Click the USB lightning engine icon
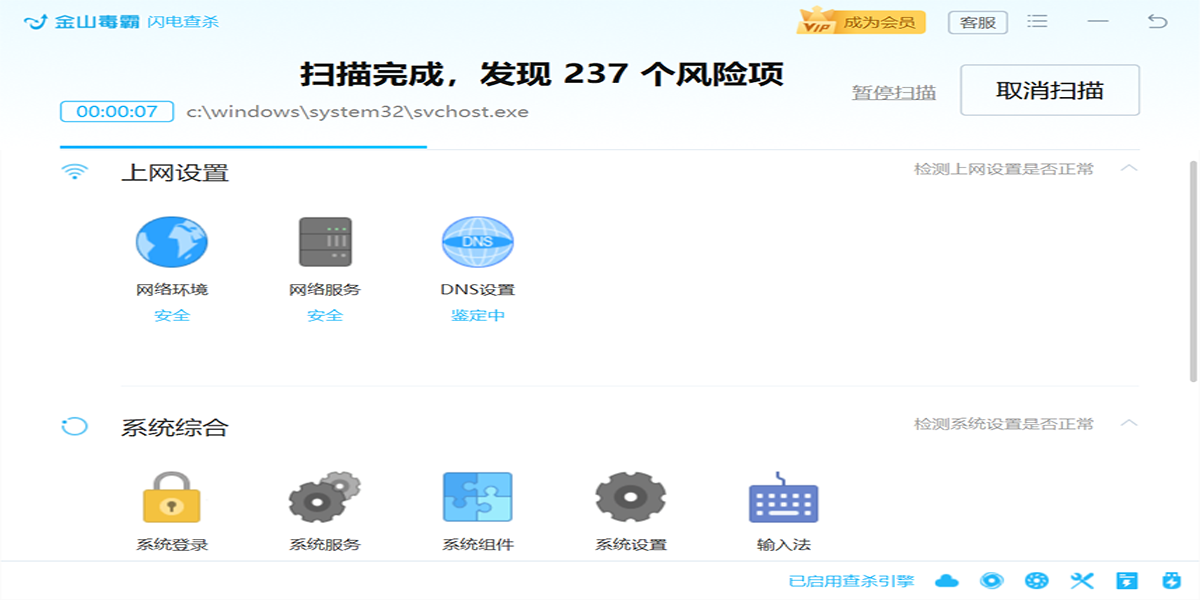This screenshot has height=600, width=1200. (x=1172, y=581)
